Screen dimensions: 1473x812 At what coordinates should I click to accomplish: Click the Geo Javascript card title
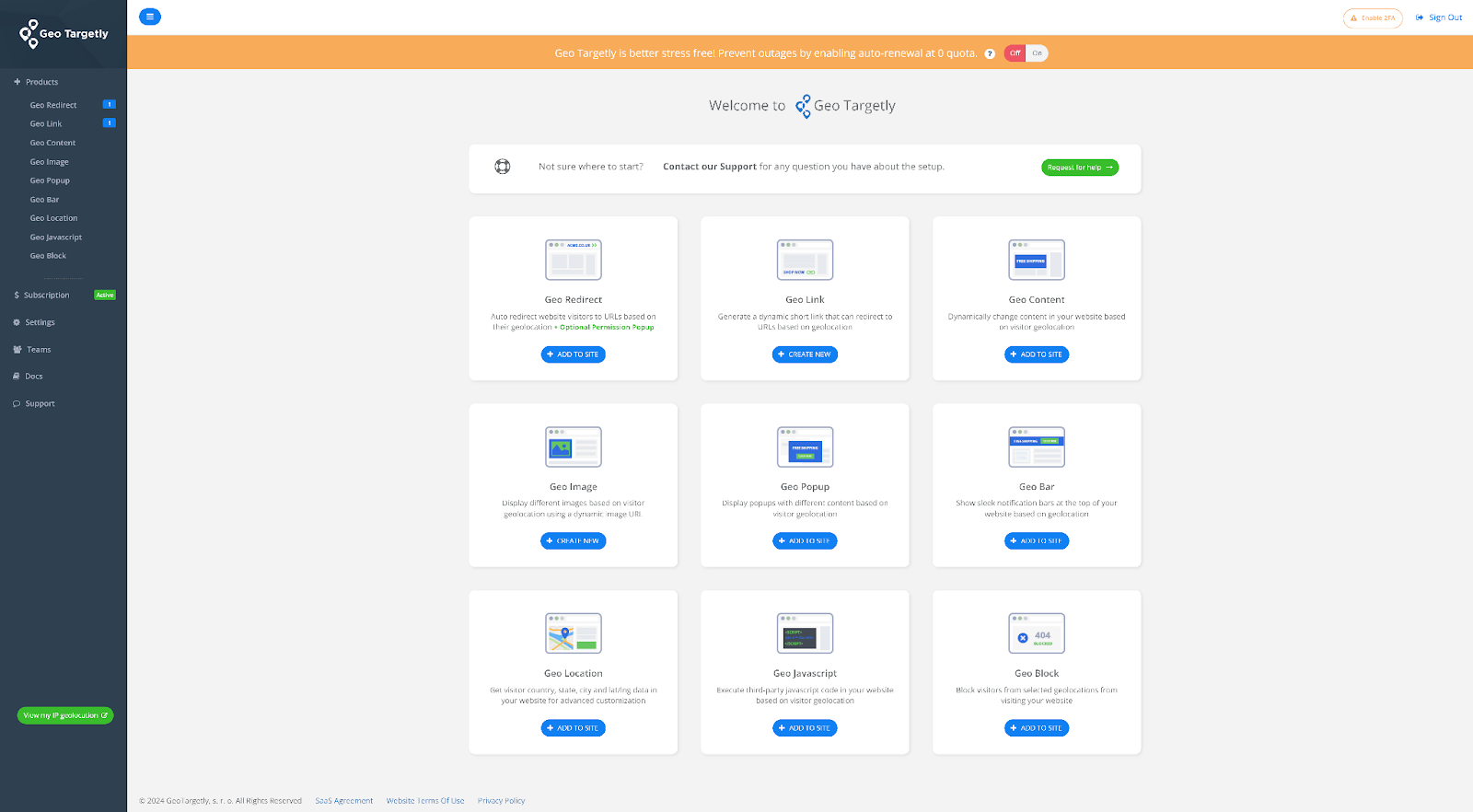805,673
